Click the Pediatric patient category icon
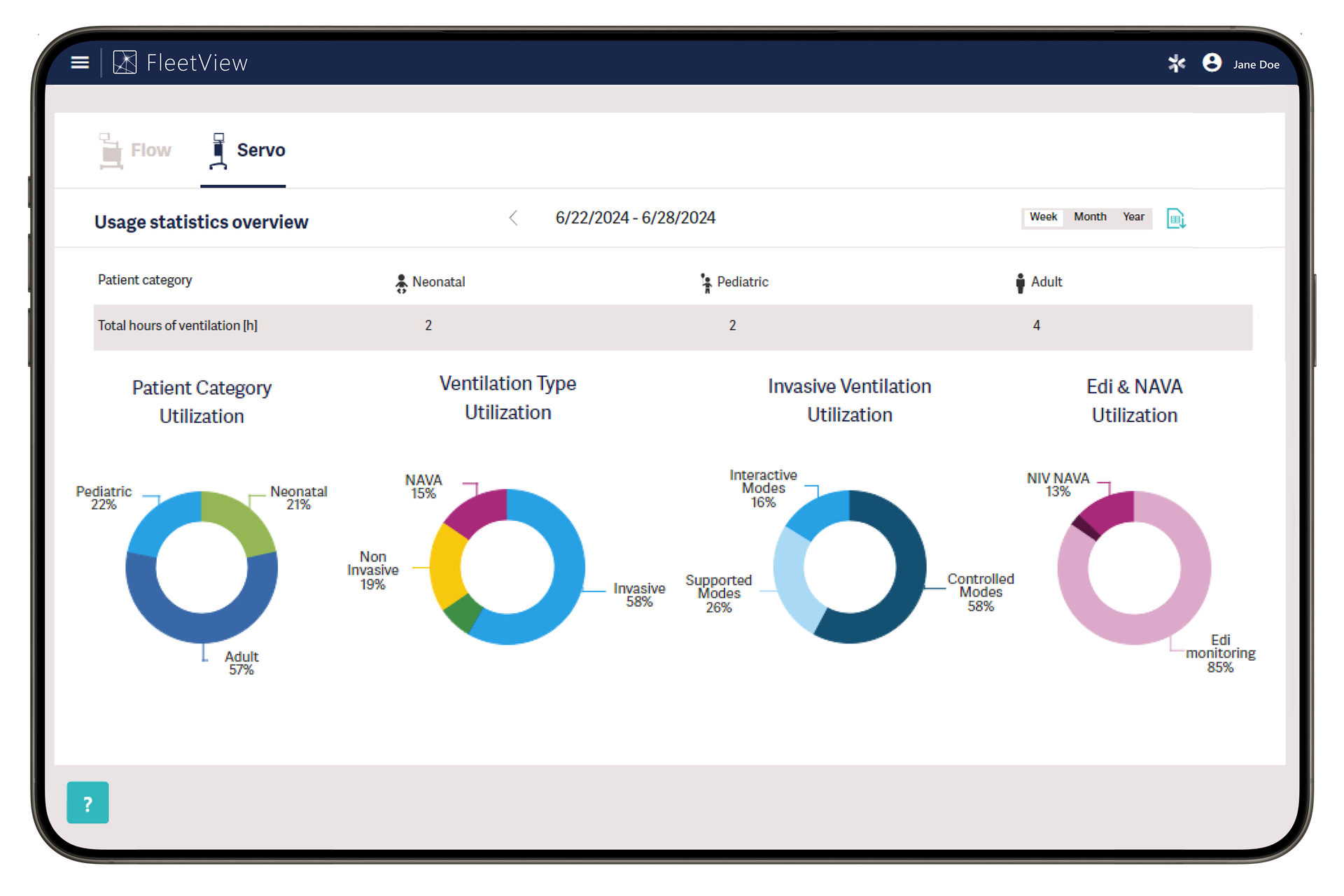The image size is (1344, 896). pyautogui.click(x=706, y=281)
